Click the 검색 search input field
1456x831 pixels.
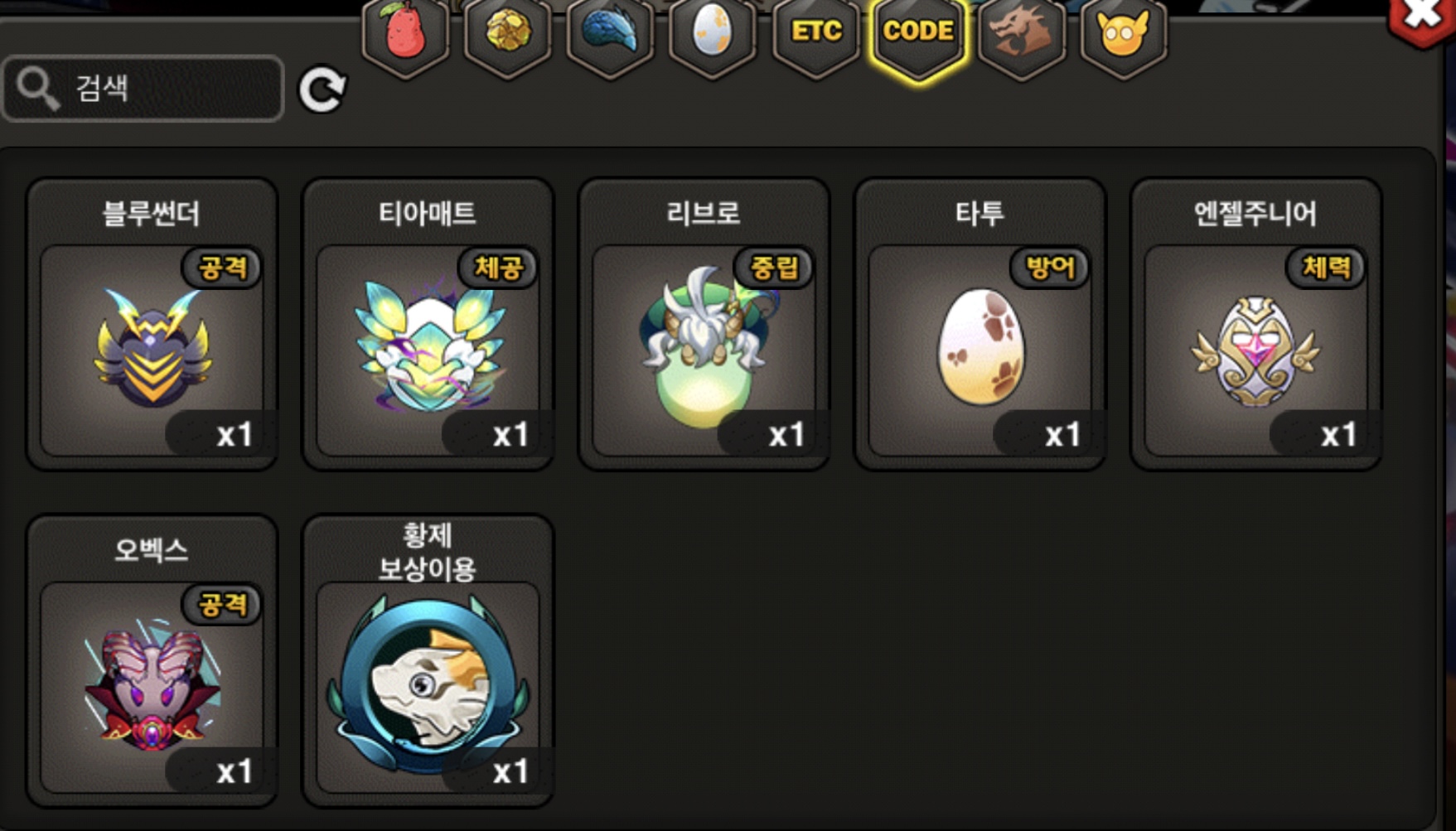(x=143, y=88)
